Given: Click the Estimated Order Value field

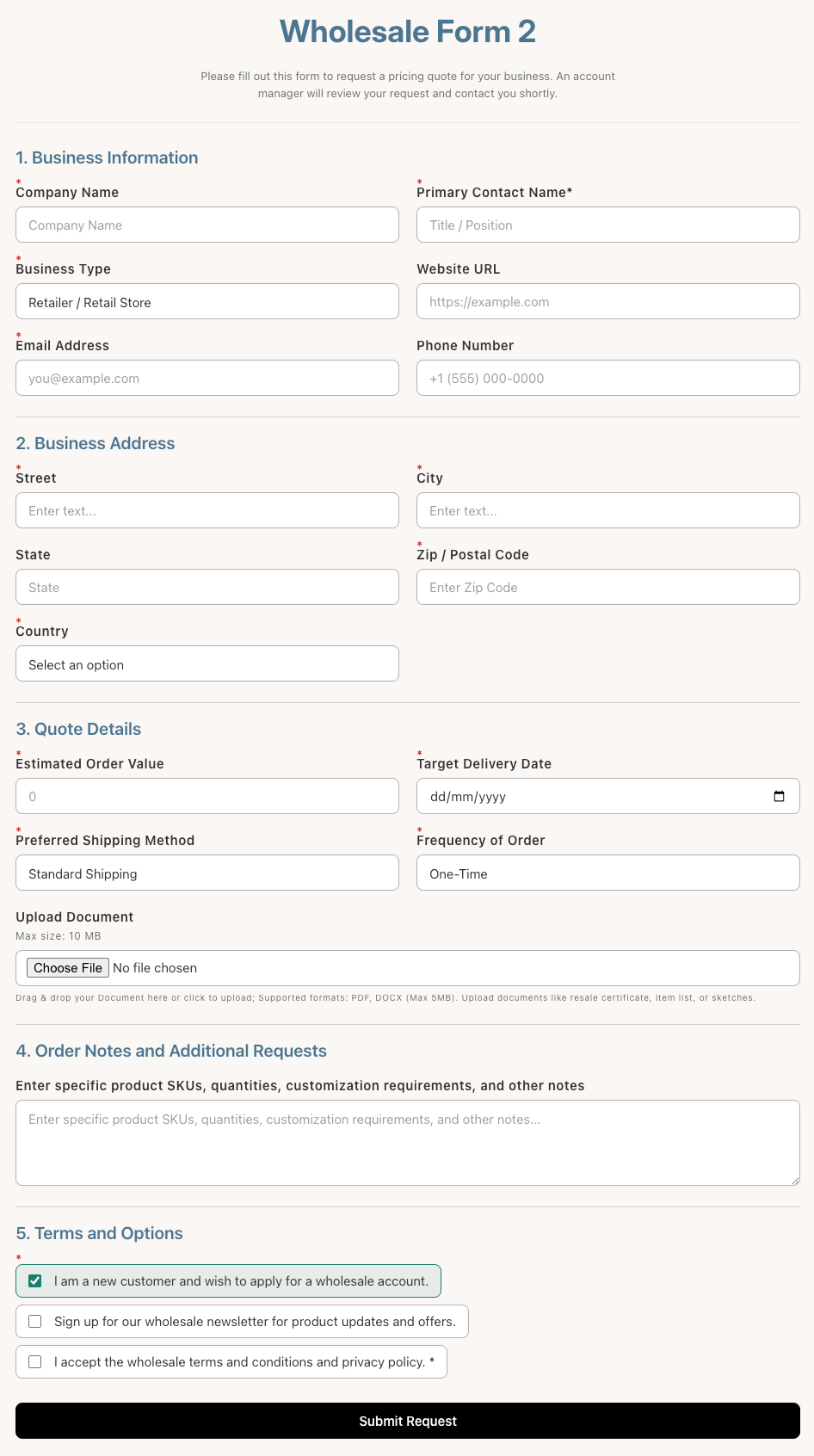Looking at the screenshot, I should (207, 796).
